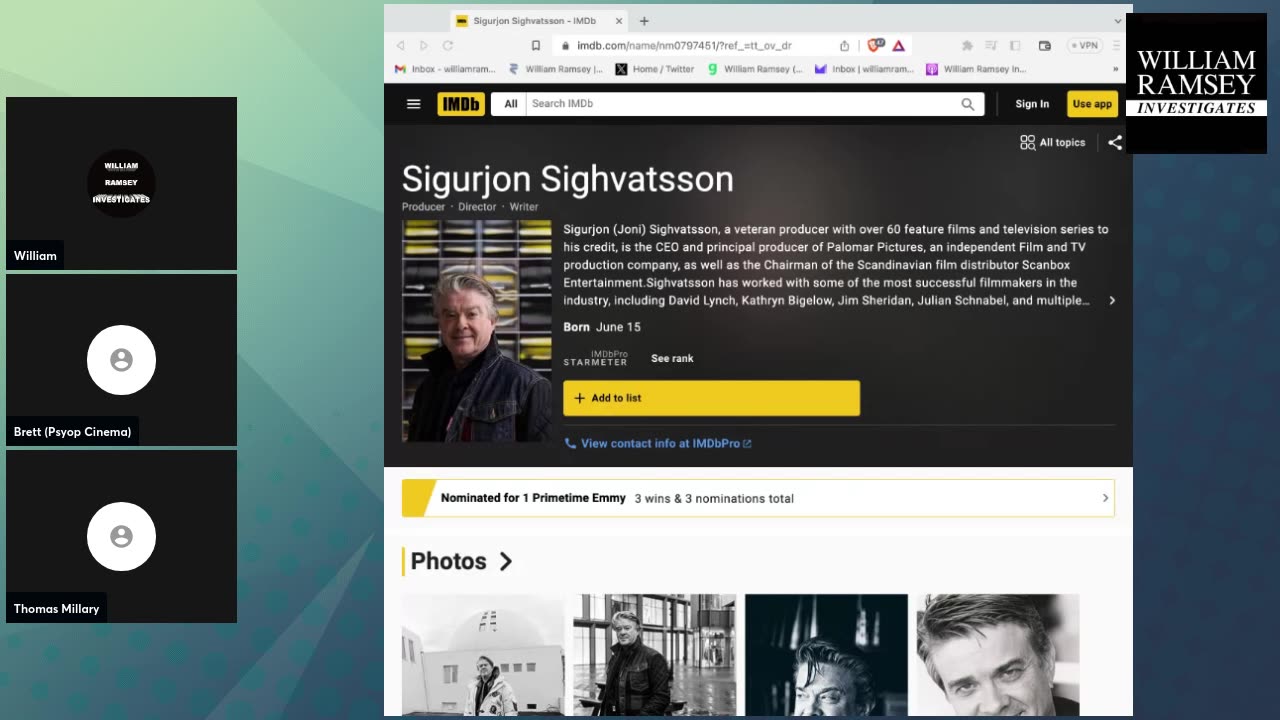
Task: Click the Use app button
Action: coord(1091,104)
